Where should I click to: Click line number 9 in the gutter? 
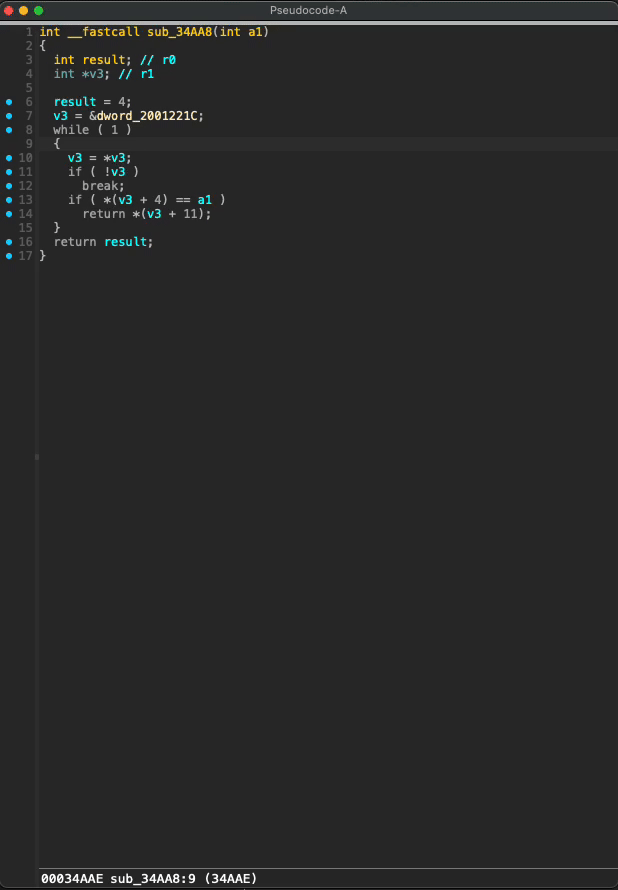pos(29,144)
